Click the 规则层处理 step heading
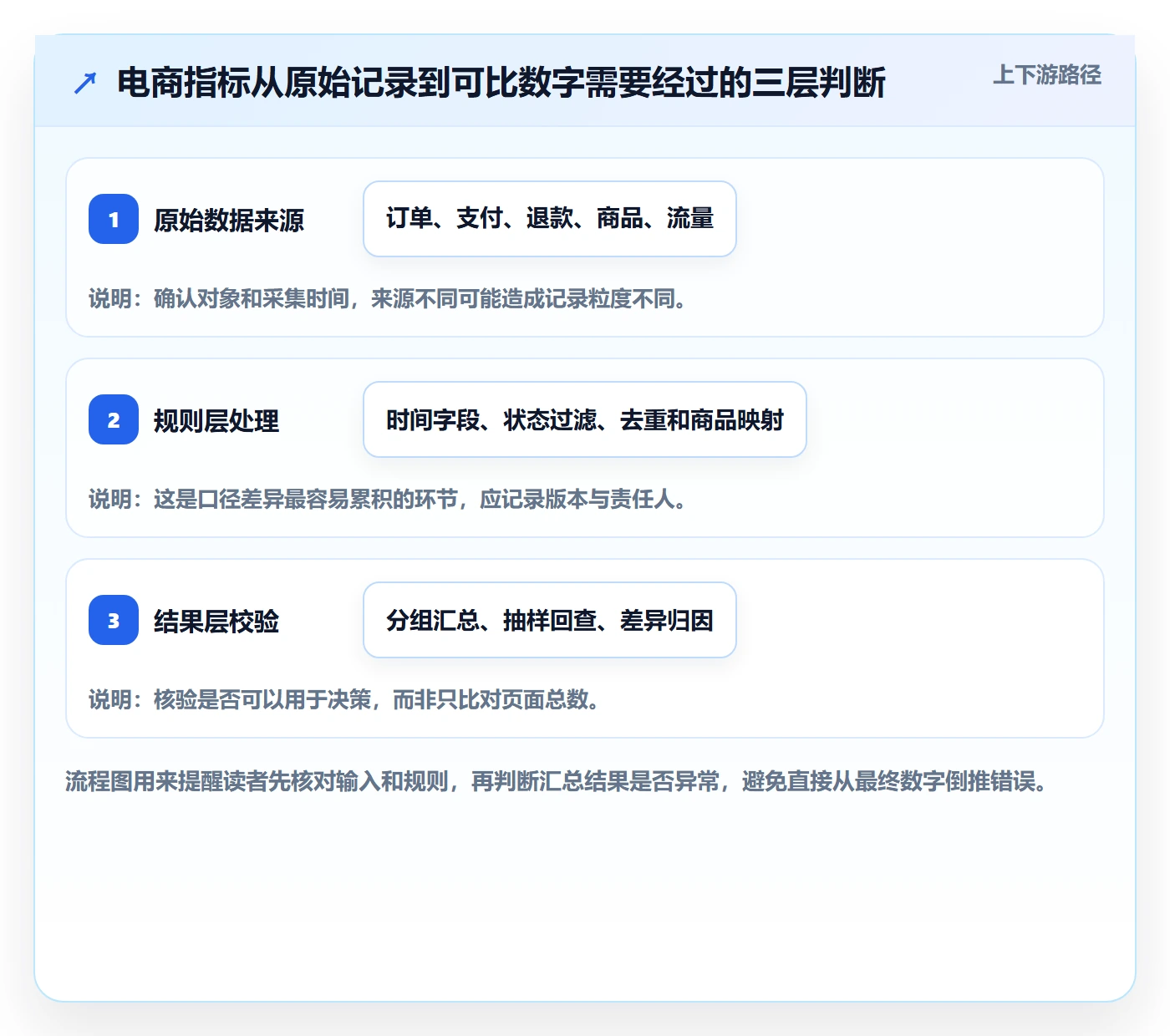This screenshot has width=1170, height=1036. point(216,420)
